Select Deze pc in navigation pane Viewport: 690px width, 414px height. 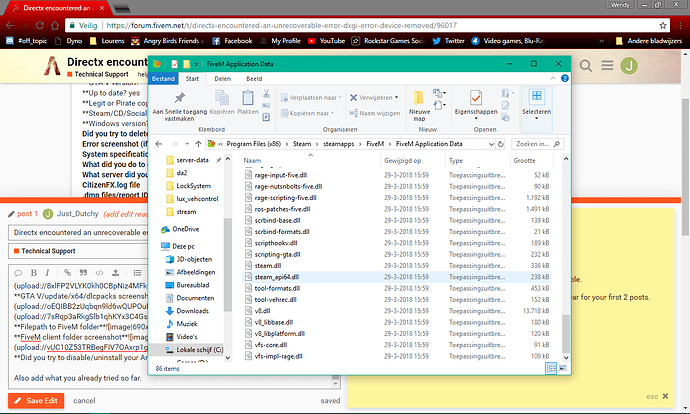pos(183,246)
